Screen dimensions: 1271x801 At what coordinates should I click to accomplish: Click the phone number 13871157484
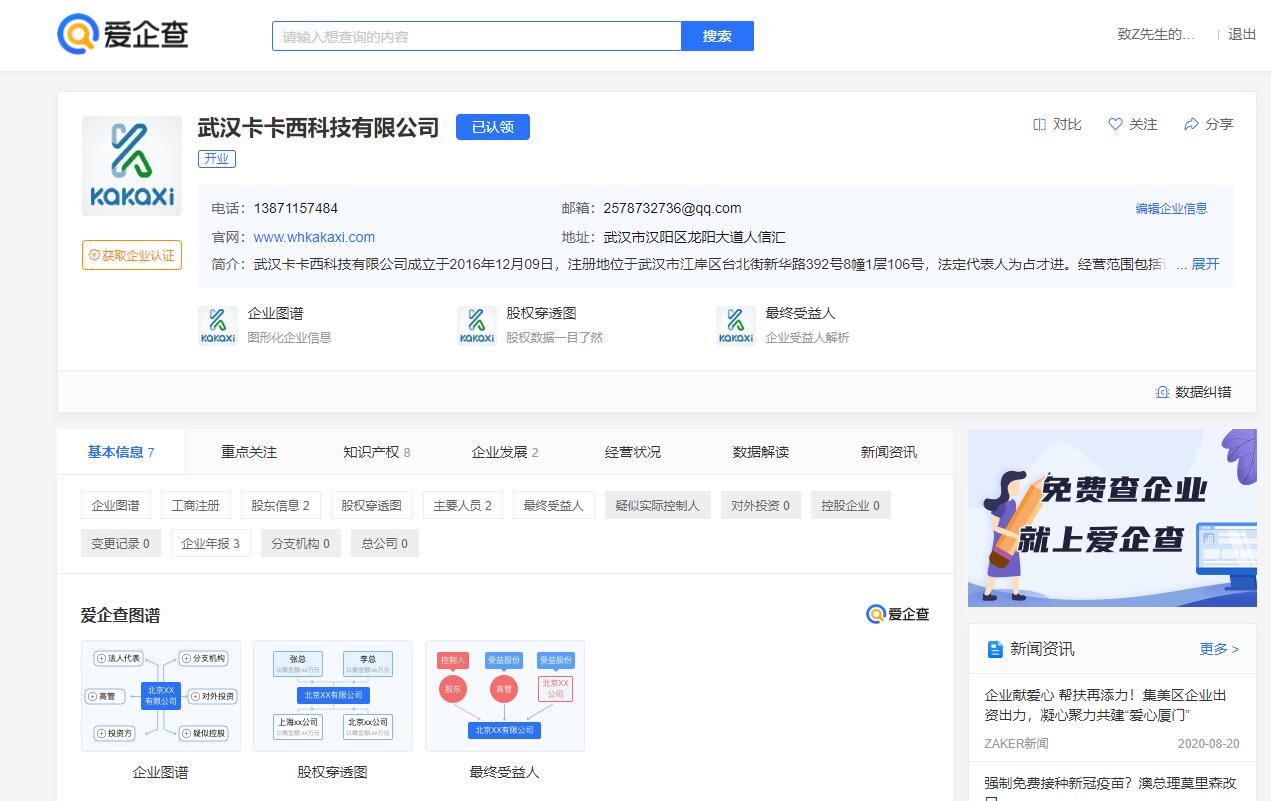[296, 208]
